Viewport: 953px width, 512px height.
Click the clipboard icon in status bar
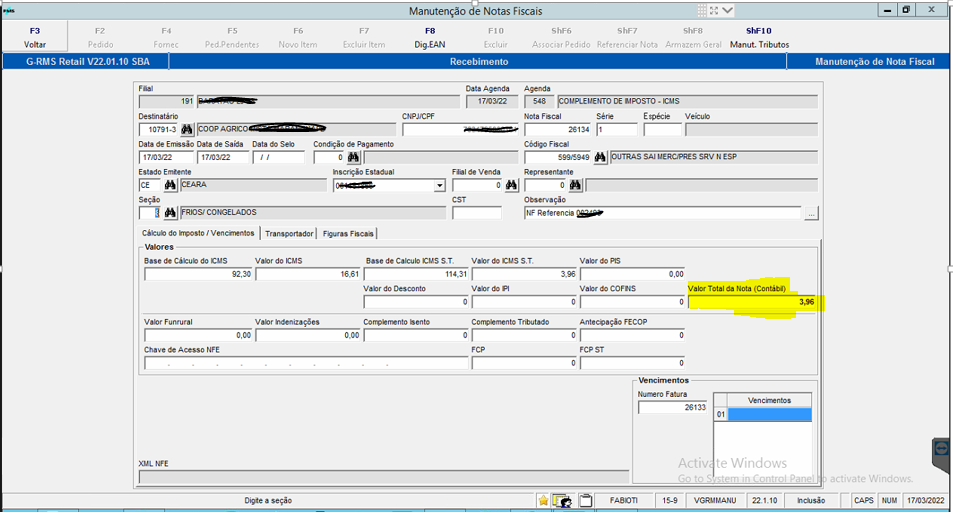tap(585, 500)
